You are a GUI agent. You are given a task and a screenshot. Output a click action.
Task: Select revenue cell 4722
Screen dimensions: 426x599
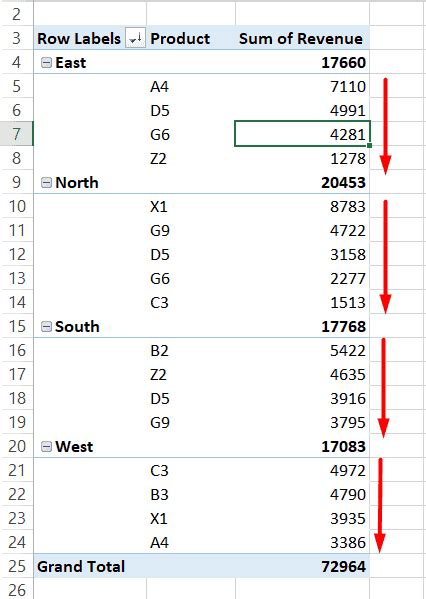pos(302,230)
